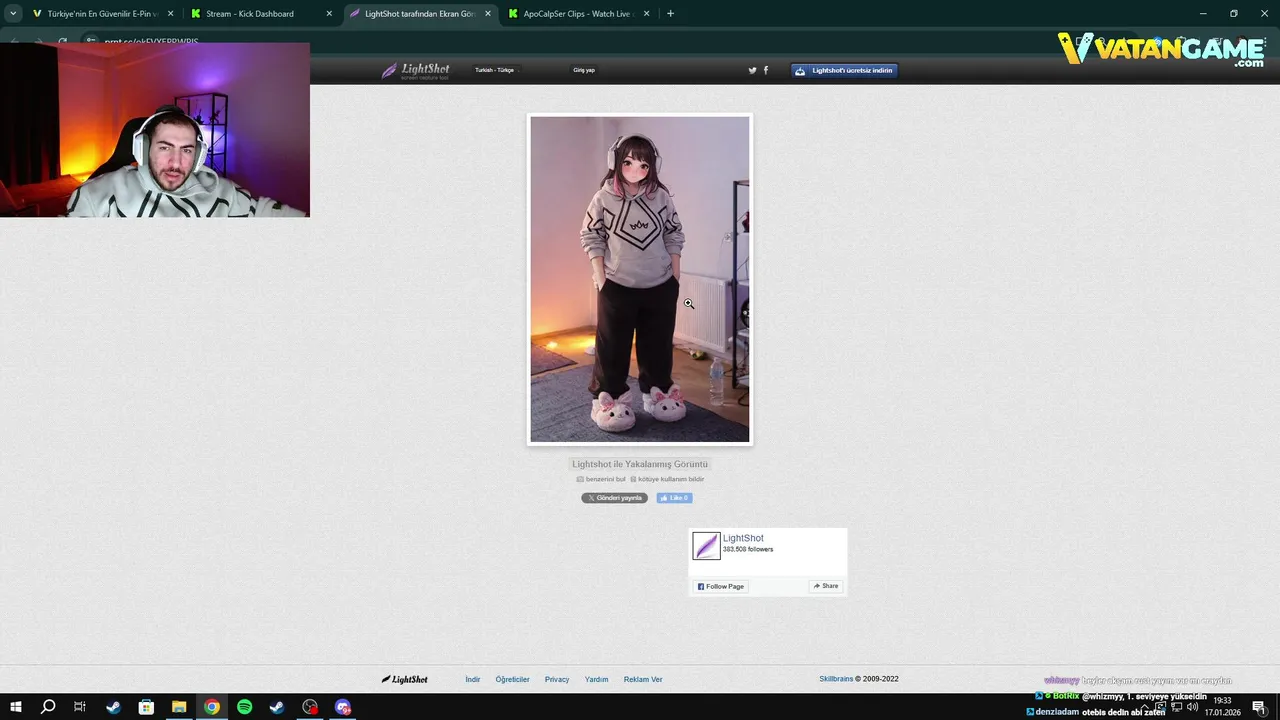The width and height of the screenshot is (1280, 720).
Task: Open the Yardım footer link
Action: click(597, 679)
